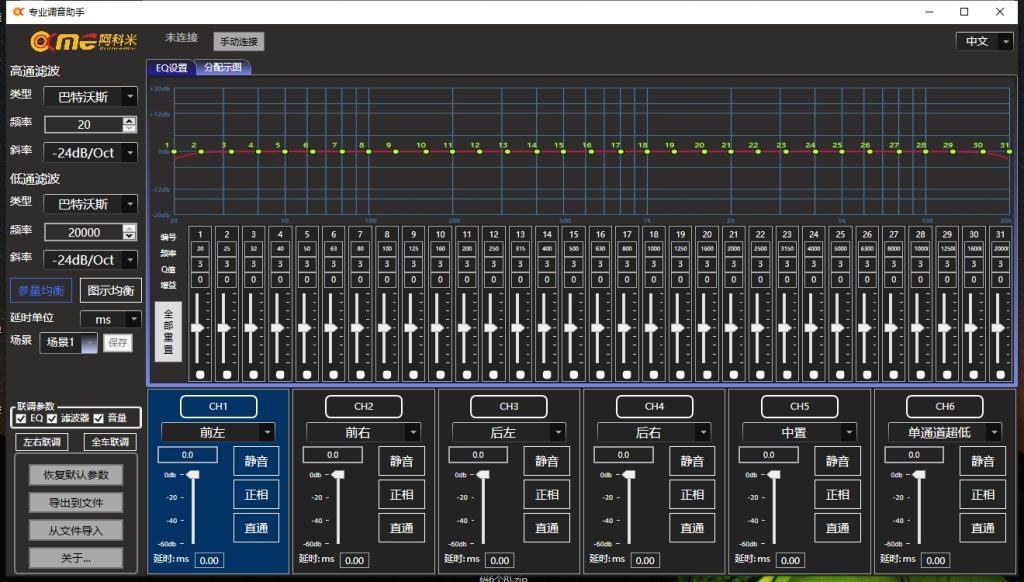
Task: Toggle CH5 正相 phase button
Action: click(x=837, y=494)
